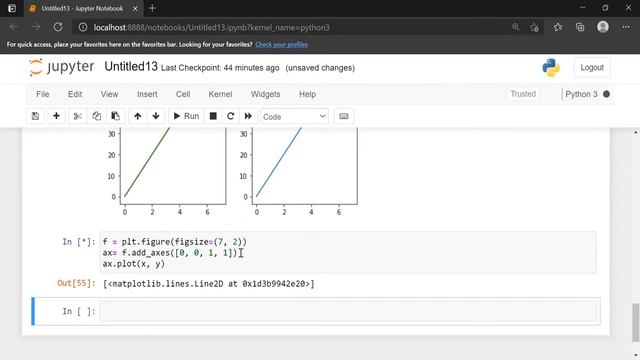Click the notebook vertical scrollbar thumb
This screenshot has height=360, width=640.
[636, 322]
